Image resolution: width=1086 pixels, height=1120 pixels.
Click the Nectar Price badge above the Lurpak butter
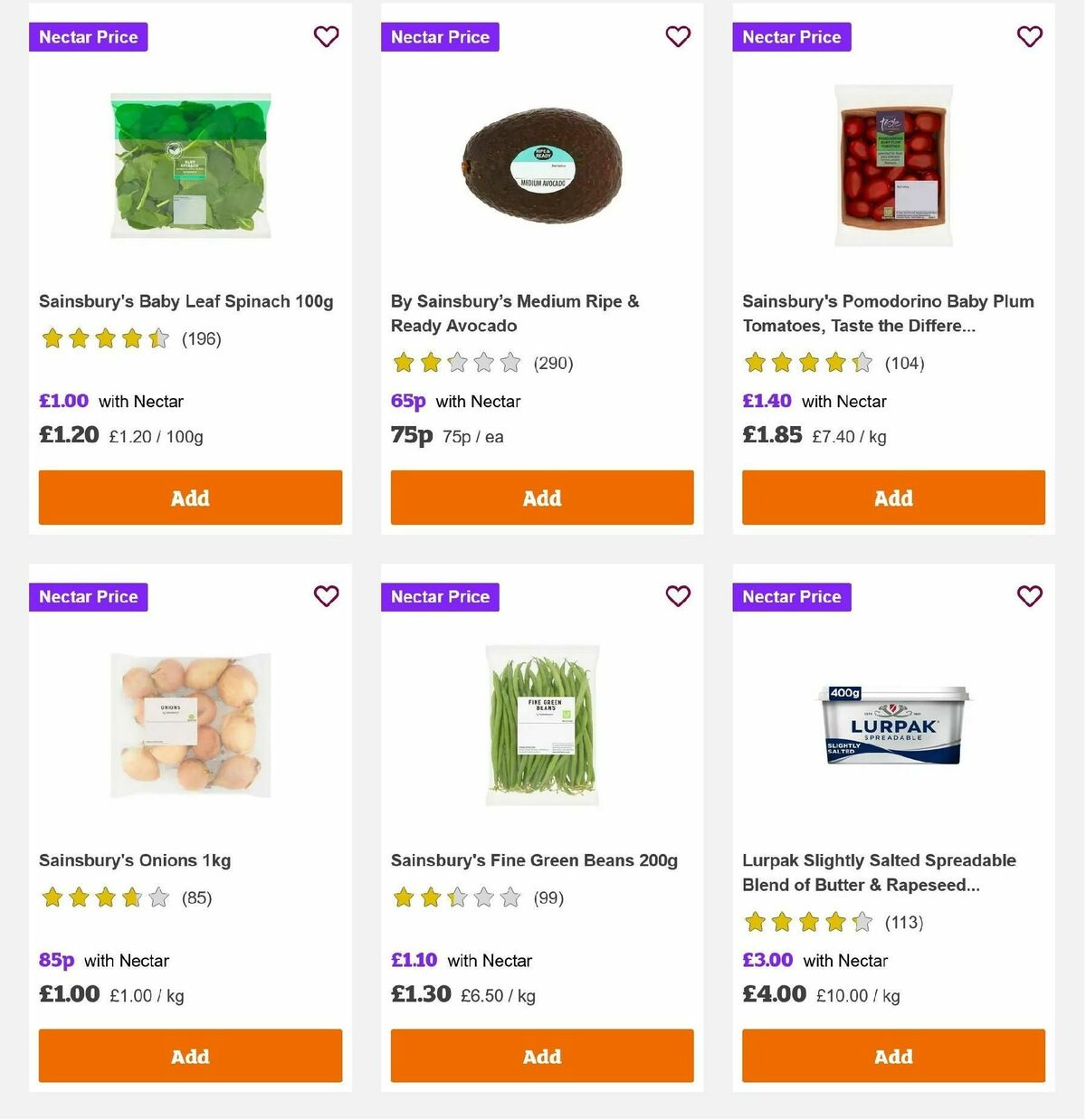791,596
